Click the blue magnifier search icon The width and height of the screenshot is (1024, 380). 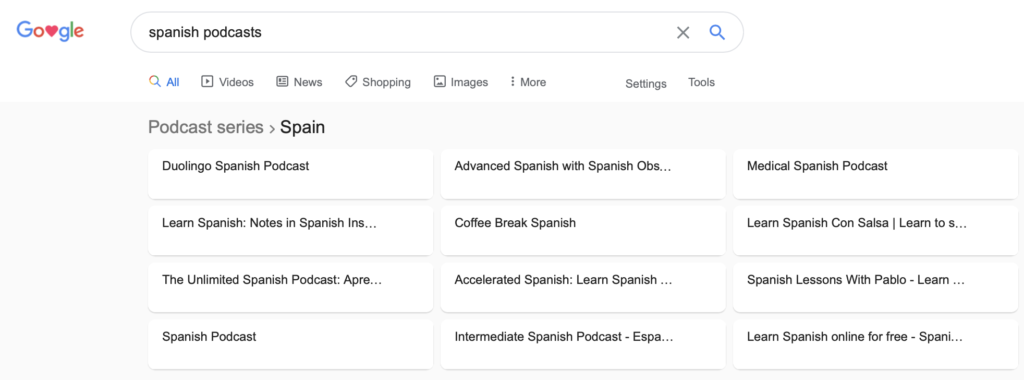[x=717, y=32]
